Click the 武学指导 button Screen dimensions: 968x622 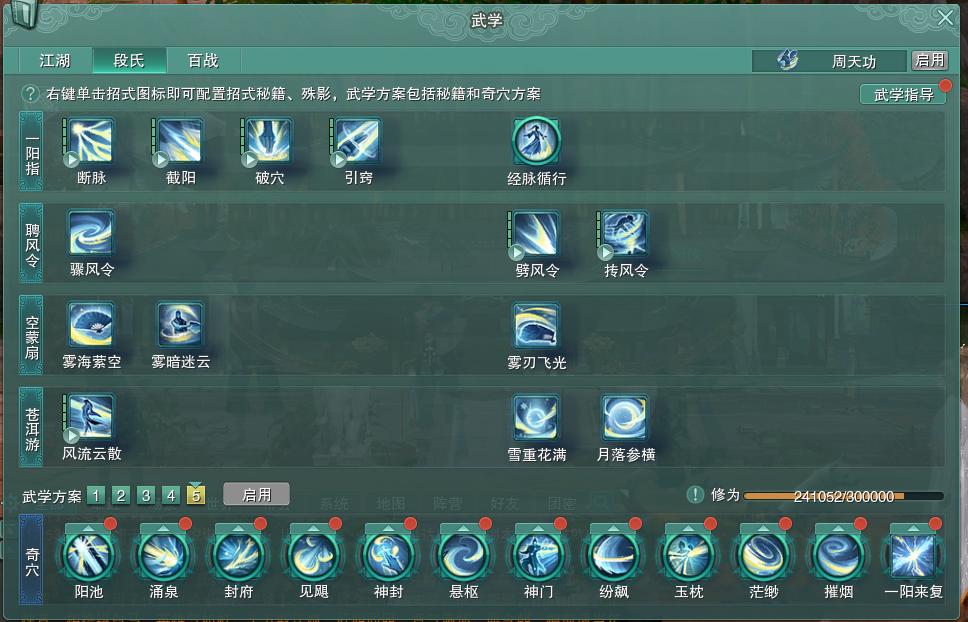point(904,94)
